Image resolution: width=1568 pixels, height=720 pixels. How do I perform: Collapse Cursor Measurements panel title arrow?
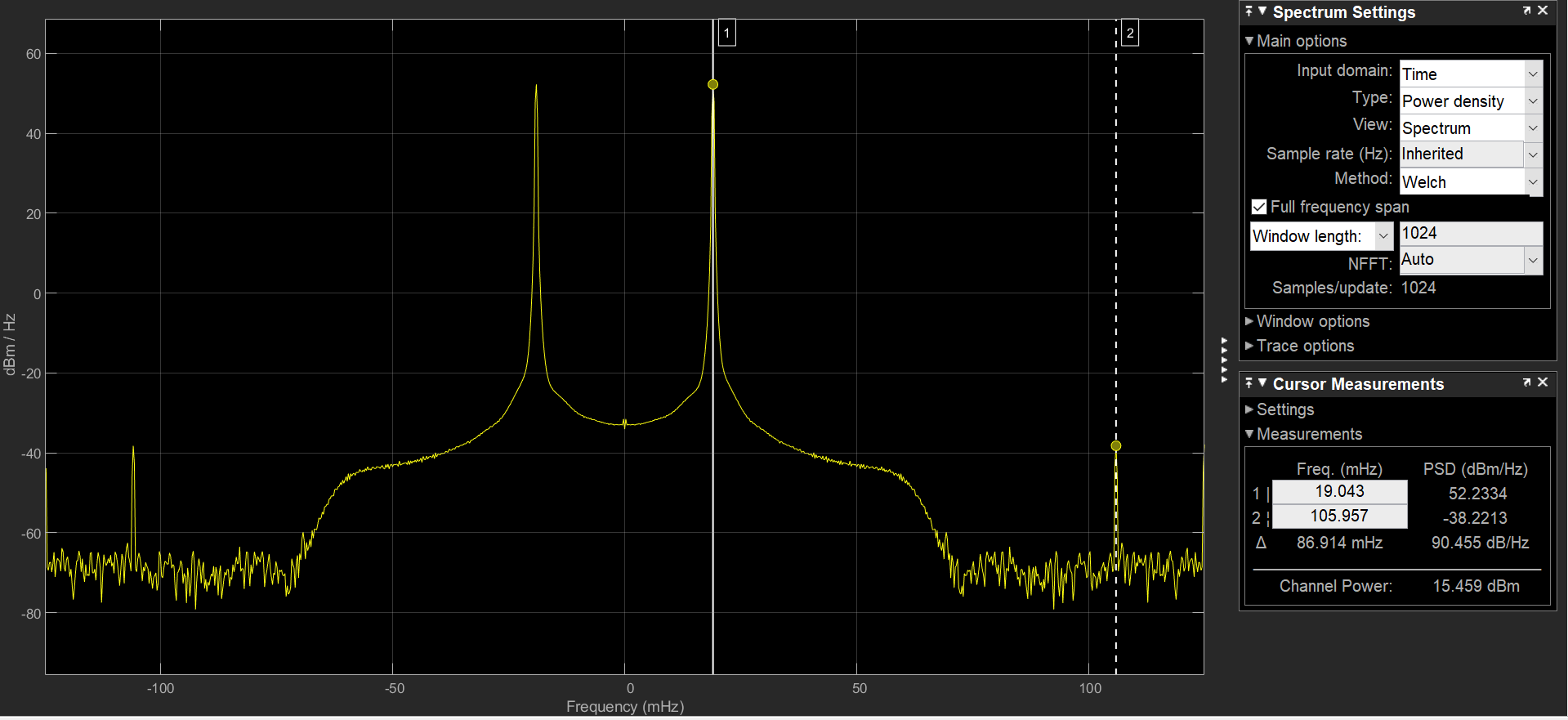1262,383
